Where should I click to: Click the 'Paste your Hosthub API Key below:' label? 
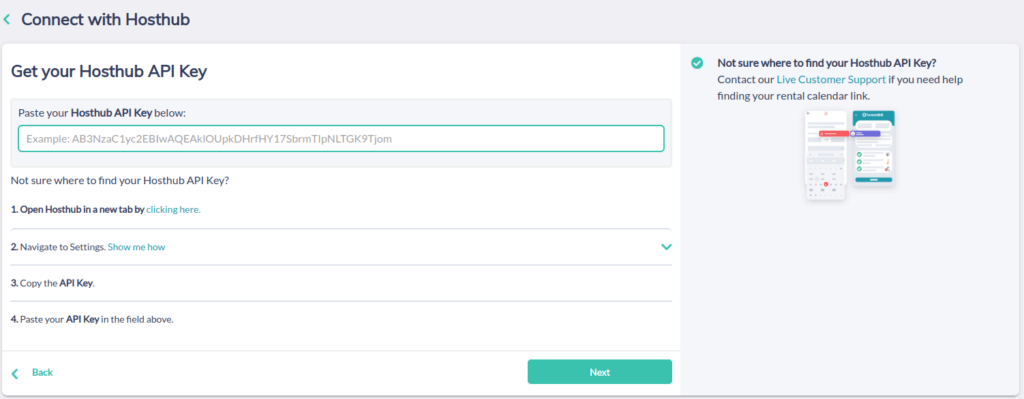(x=103, y=113)
